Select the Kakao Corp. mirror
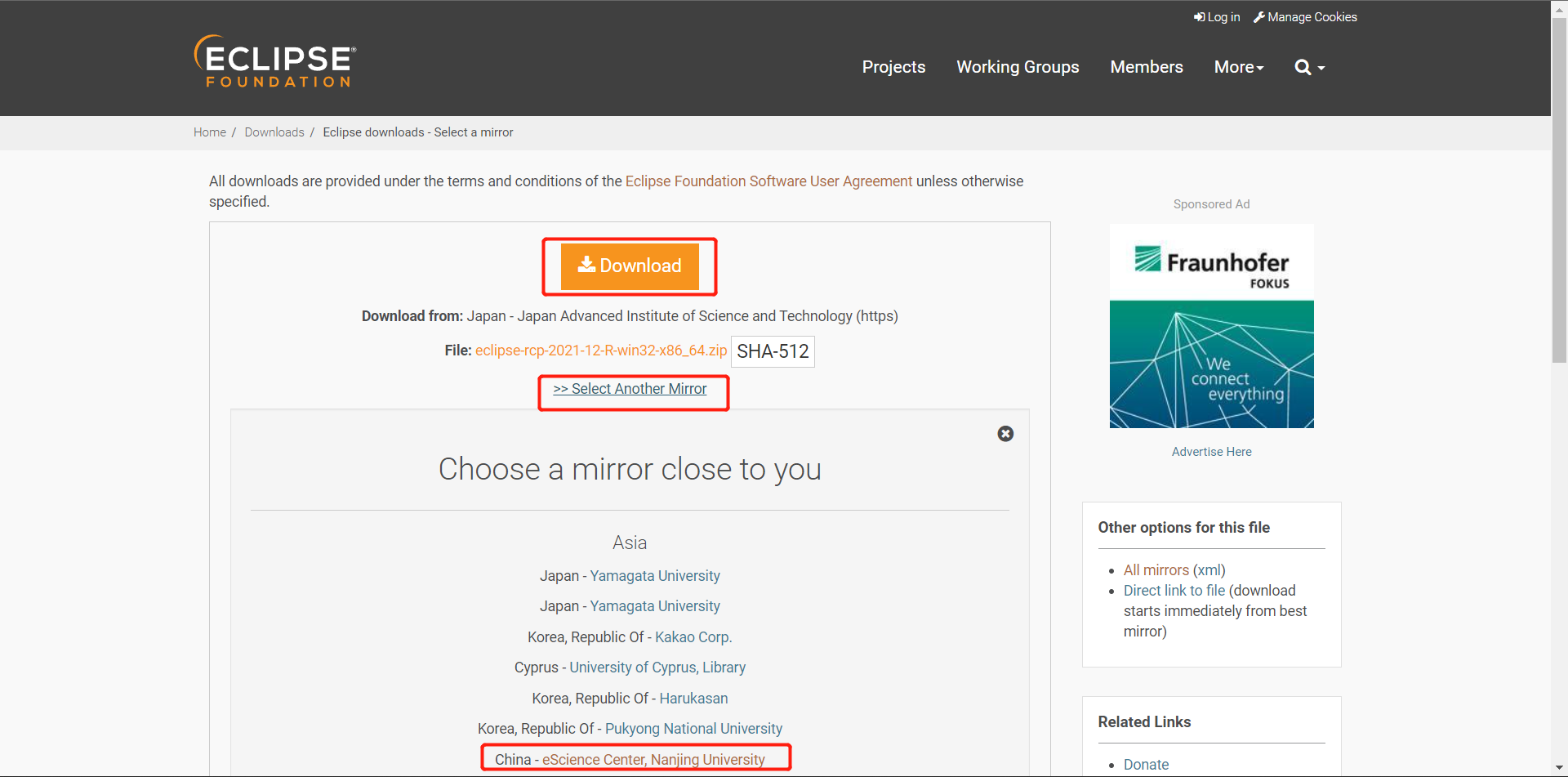This screenshot has height=777, width=1568. pos(693,637)
